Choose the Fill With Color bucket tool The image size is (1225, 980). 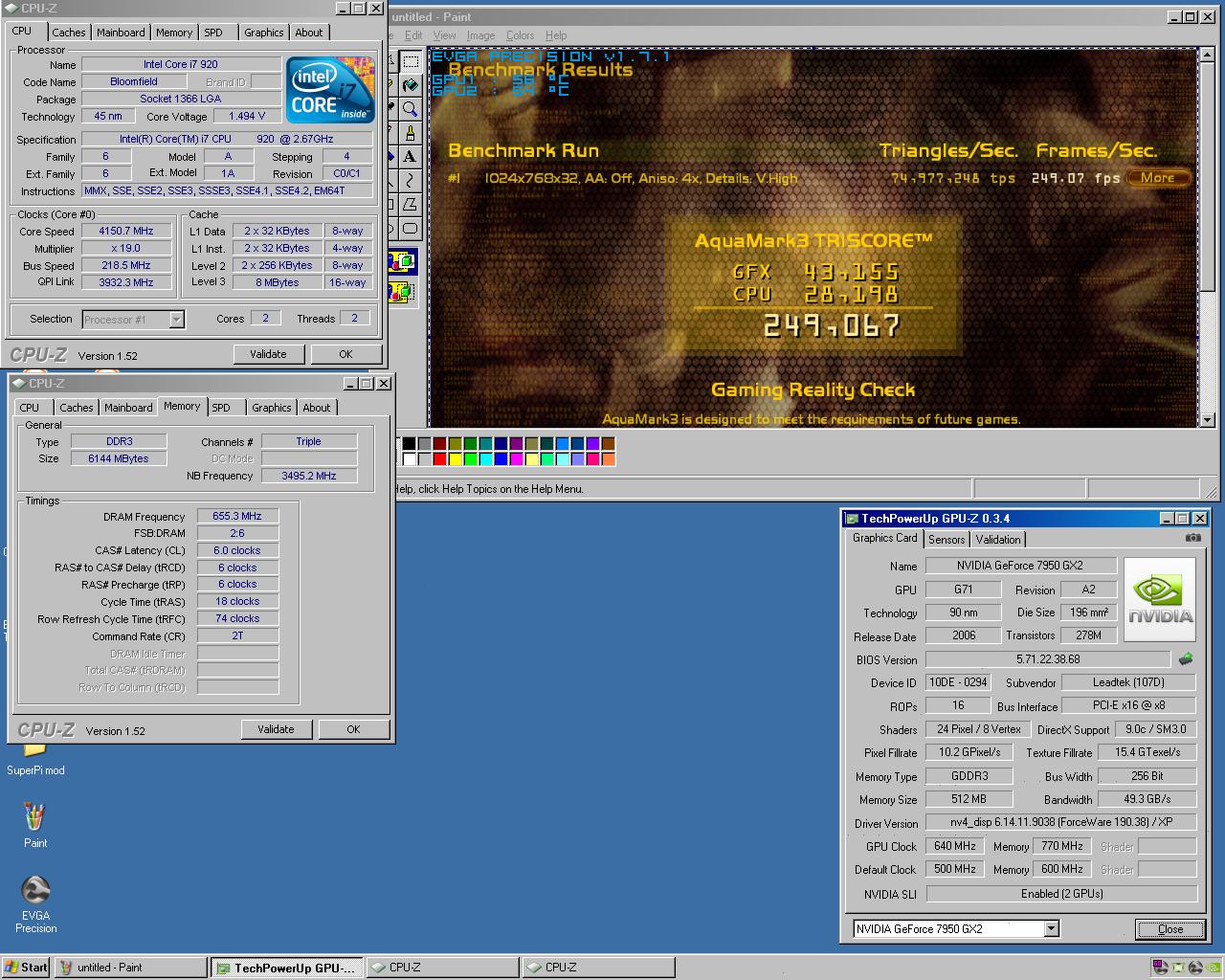pyautogui.click(x=411, y=86)
